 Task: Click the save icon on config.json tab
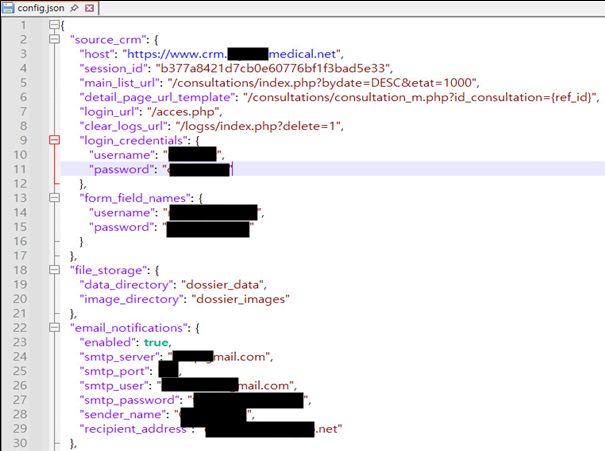point(11,9)
